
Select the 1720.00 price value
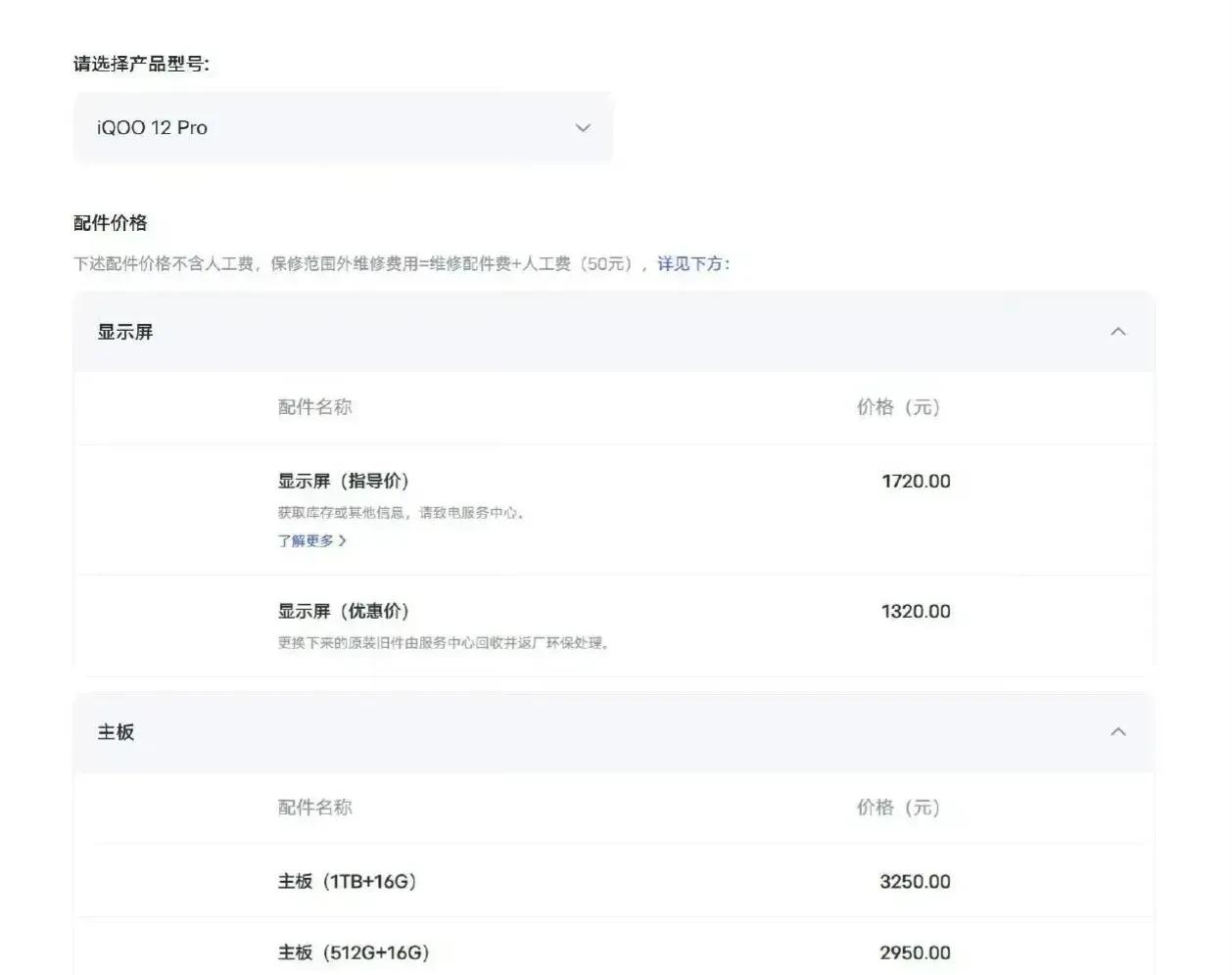[x=916, y=481]
